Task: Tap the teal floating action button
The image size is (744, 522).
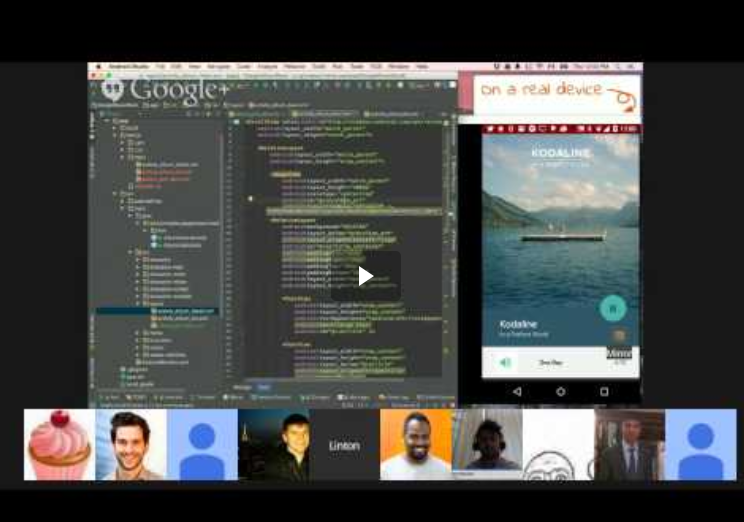Action: 613,308
